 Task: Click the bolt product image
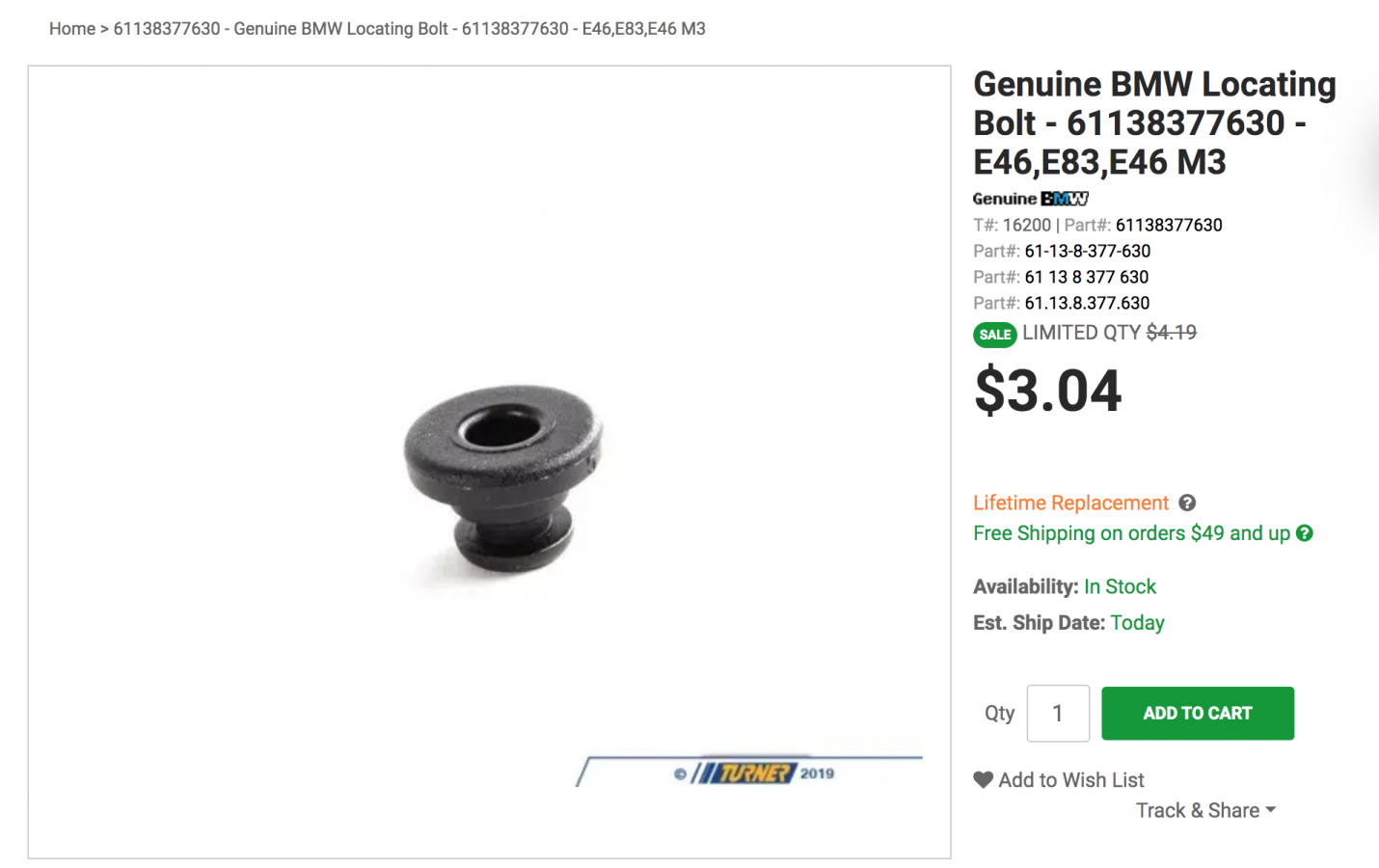[502, 478]
